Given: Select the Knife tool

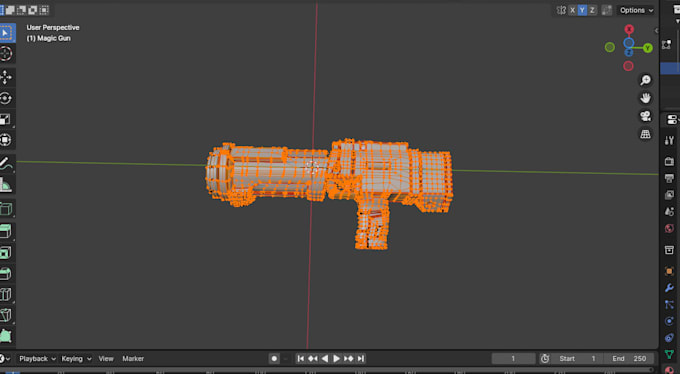Looking at the screenshot, I should [x=6, y=315].
